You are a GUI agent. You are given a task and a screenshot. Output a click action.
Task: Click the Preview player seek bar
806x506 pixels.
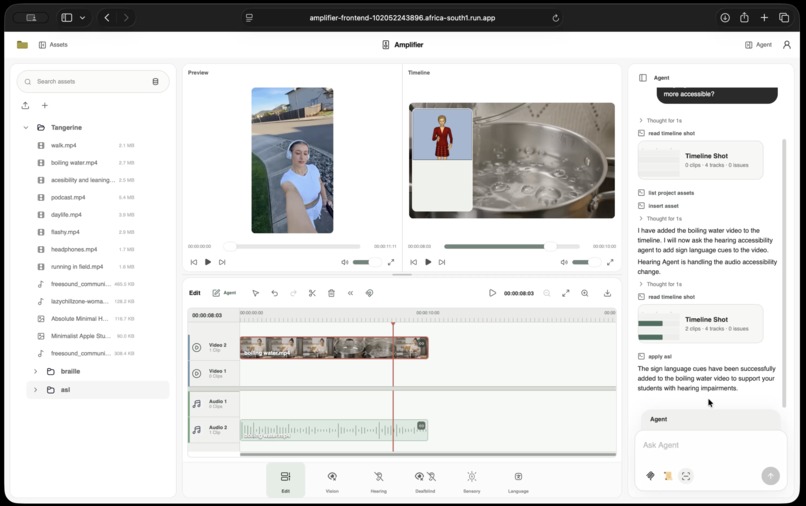pyautogui.click(x=293, y=246)
